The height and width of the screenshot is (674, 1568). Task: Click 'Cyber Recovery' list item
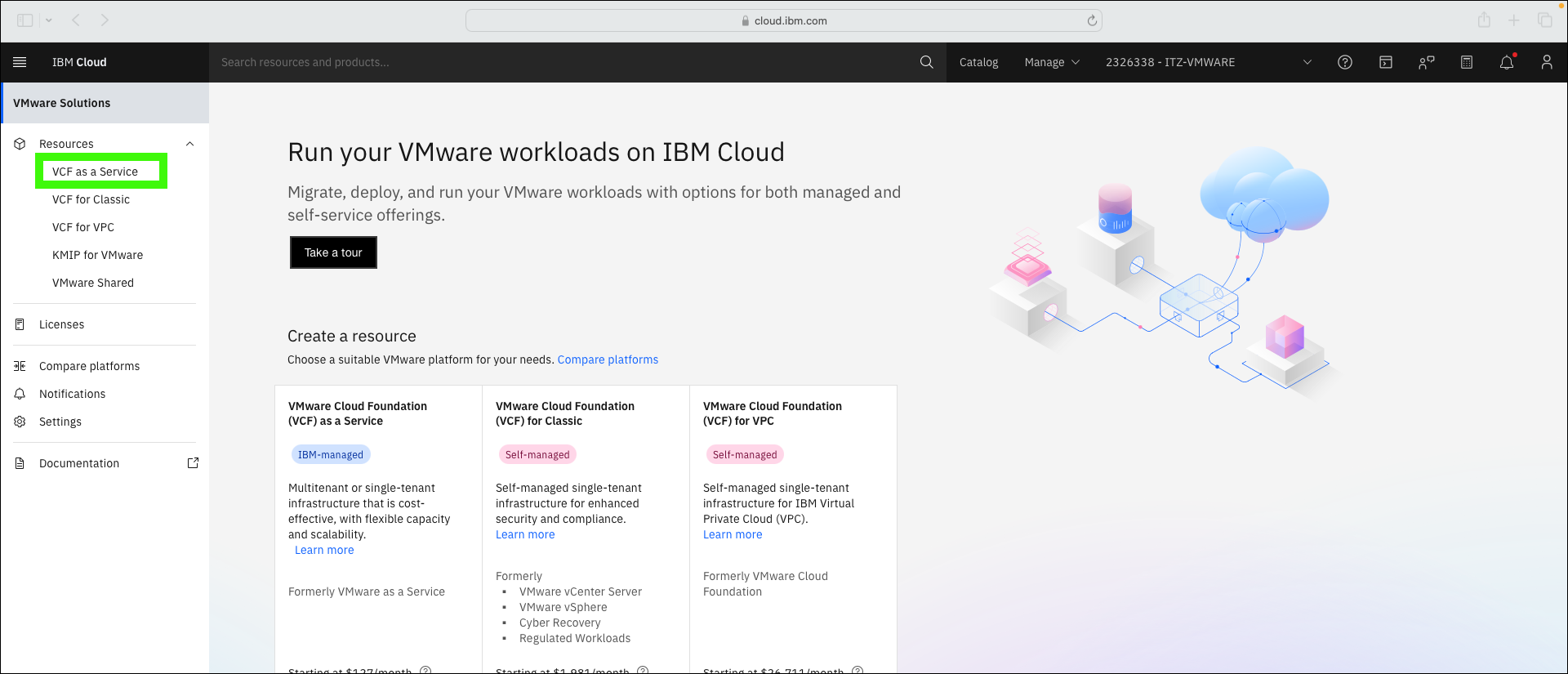coord(560,623)
